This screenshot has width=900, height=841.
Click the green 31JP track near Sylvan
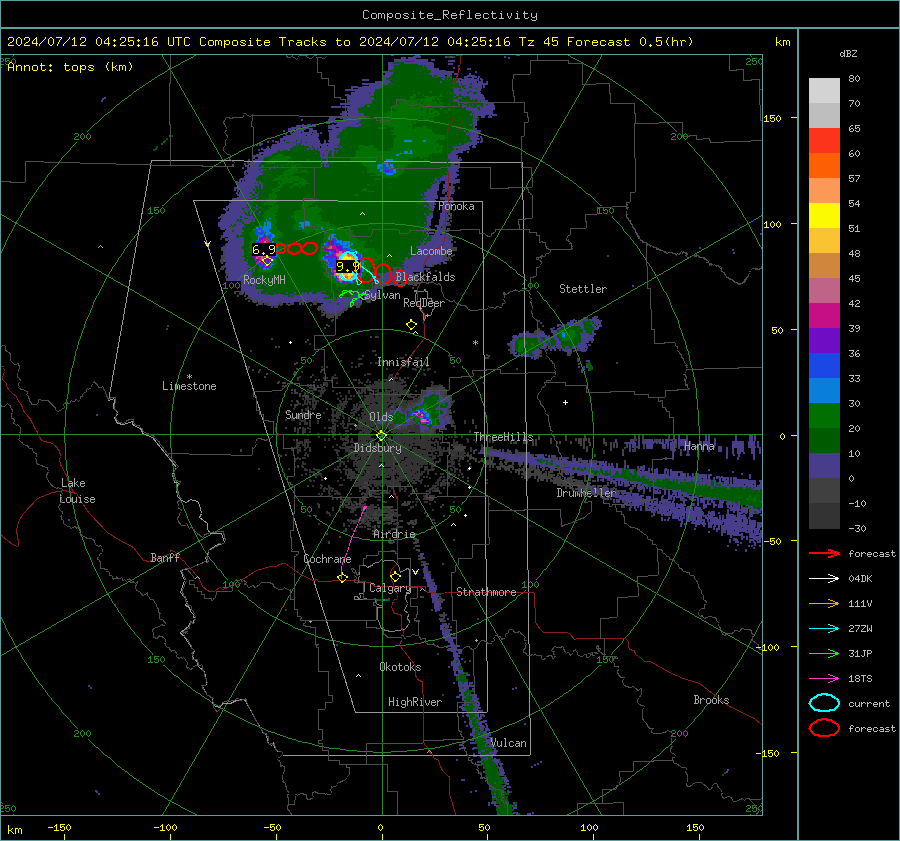(352, 297)
